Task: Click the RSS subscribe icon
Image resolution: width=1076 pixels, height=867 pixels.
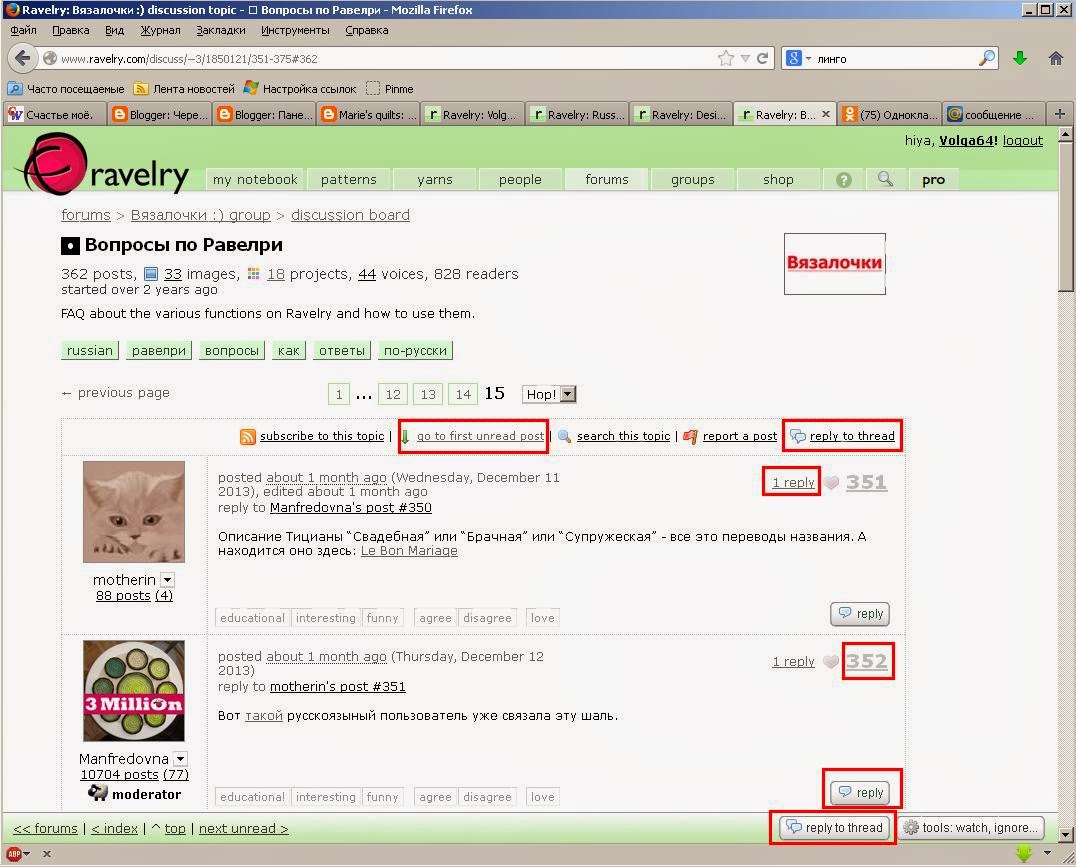Action: 248,437
